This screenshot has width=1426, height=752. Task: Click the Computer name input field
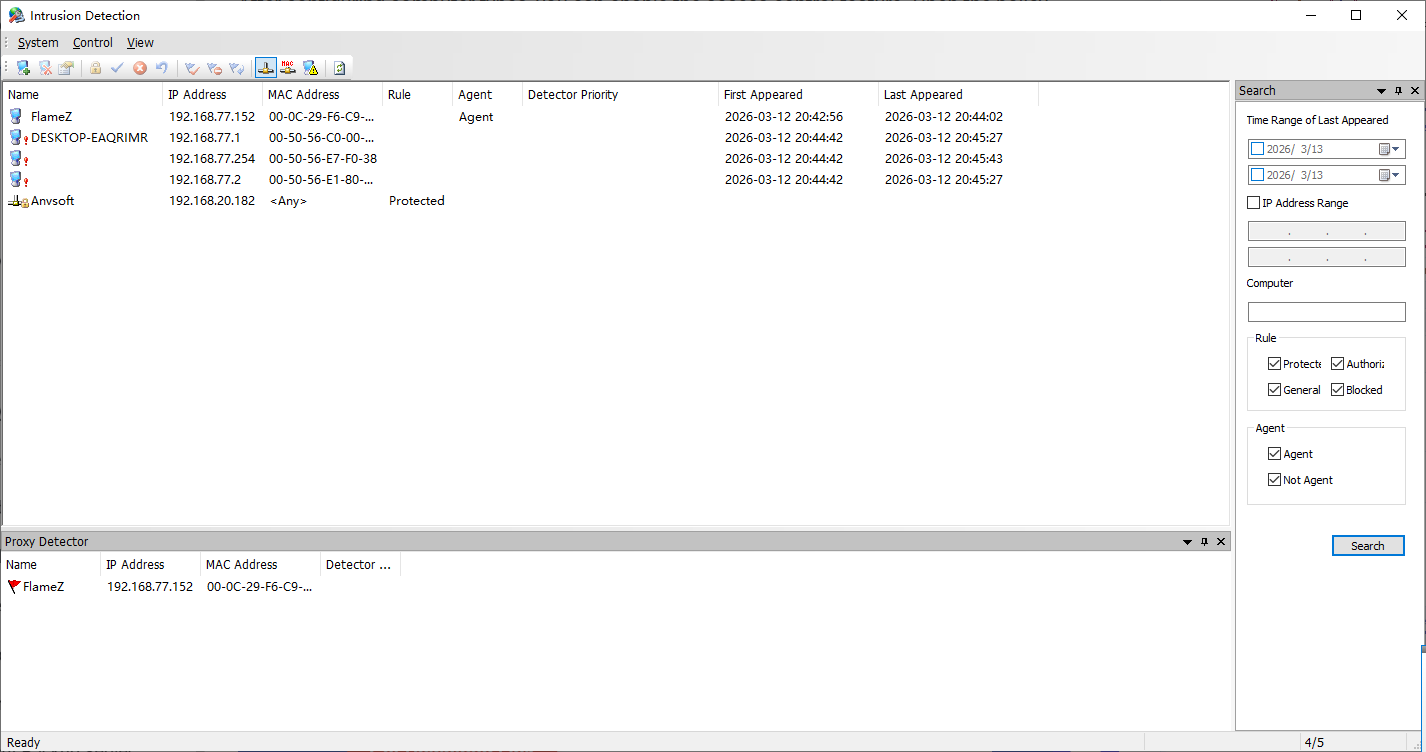[1326, 311]
